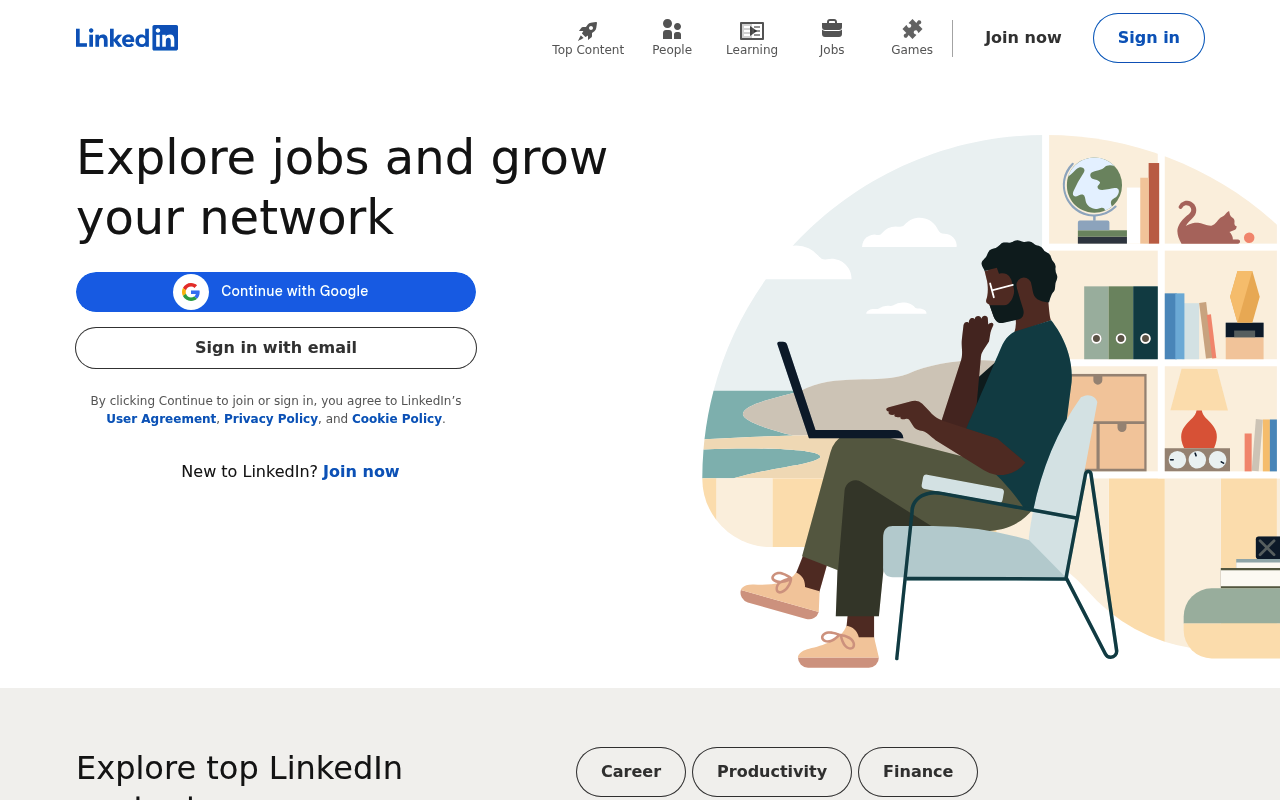The width and height of the screenshot is (1280, 800).
Task: Click the hero illustration of man with laptop
Action: 990,400
